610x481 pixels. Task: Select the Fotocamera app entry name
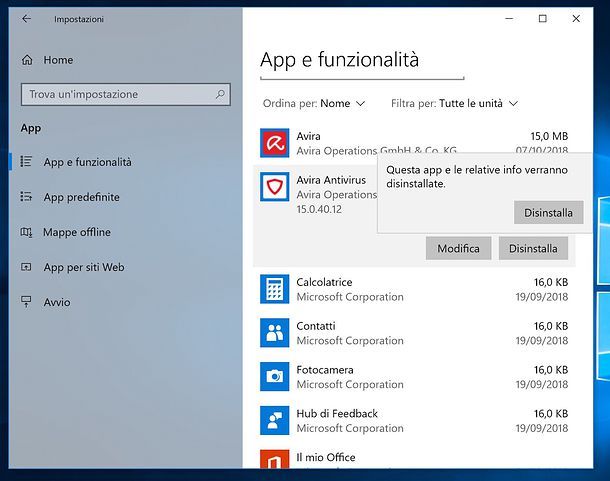pos(325,370)
